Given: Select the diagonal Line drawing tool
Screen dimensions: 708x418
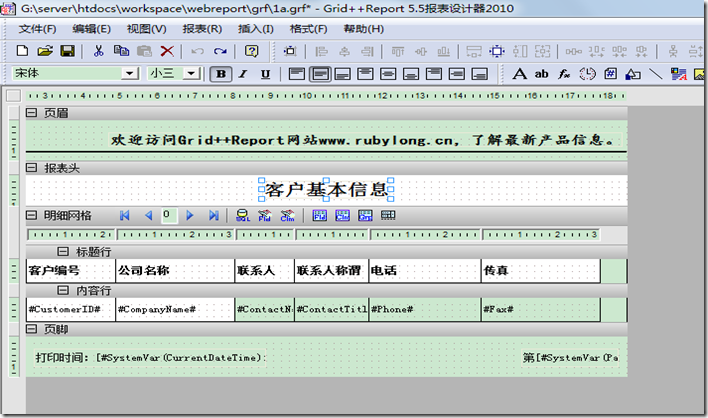Looking at the screenshot, I should 656,74.
